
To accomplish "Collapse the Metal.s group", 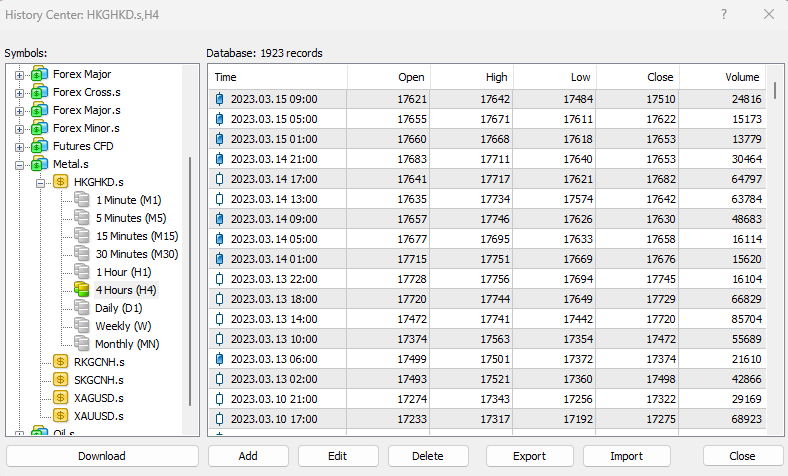I will click(x=19, y=164).
